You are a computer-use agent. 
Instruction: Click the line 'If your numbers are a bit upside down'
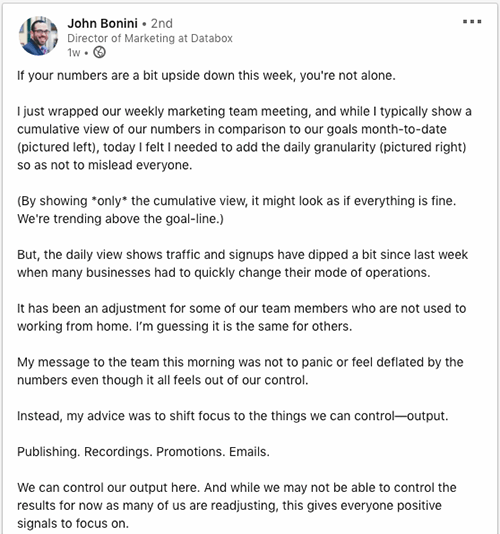click(206, 76)
